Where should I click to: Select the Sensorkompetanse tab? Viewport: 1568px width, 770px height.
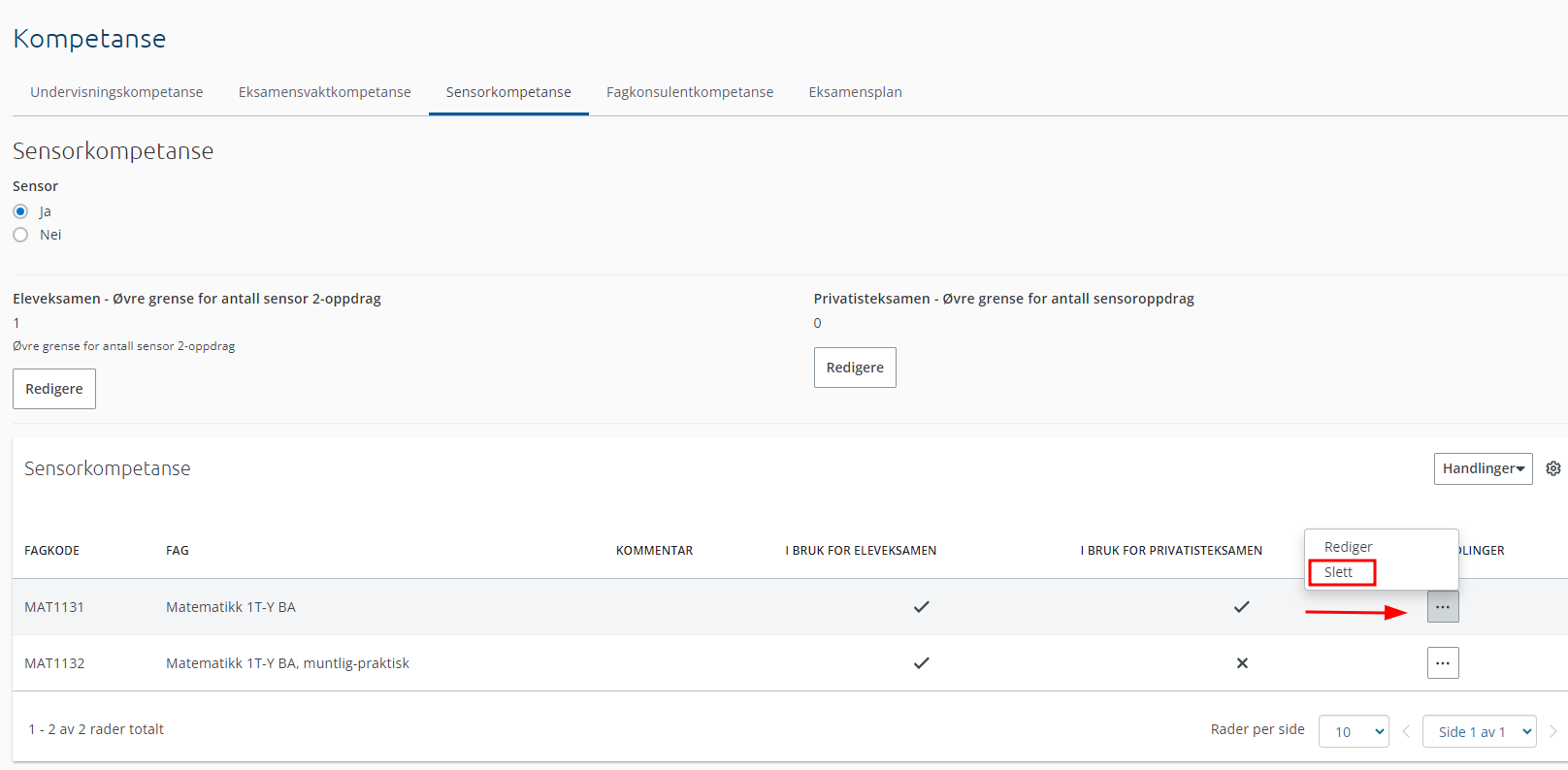point(508,92)
